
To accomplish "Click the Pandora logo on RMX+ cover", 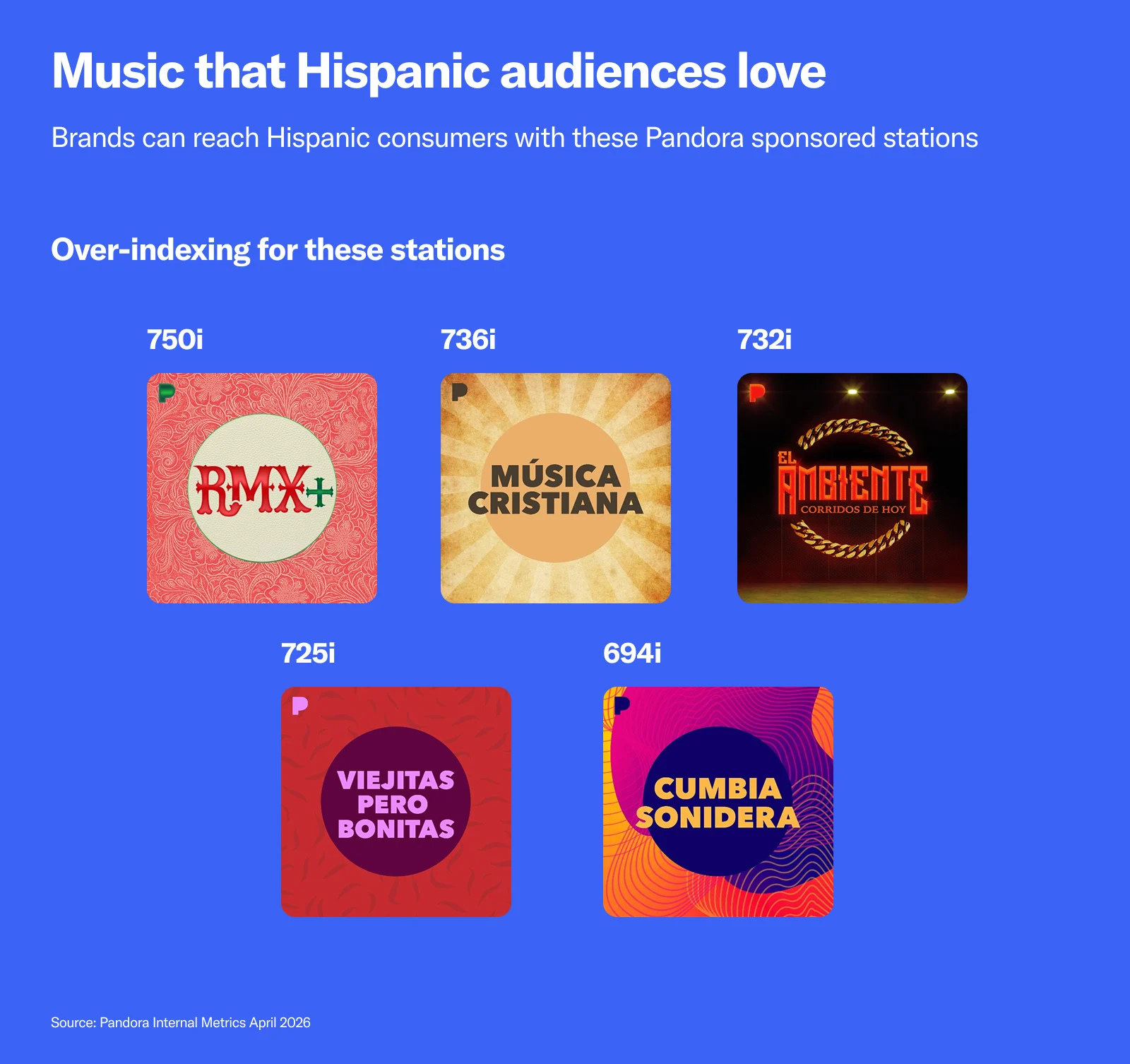I will 167,392.
